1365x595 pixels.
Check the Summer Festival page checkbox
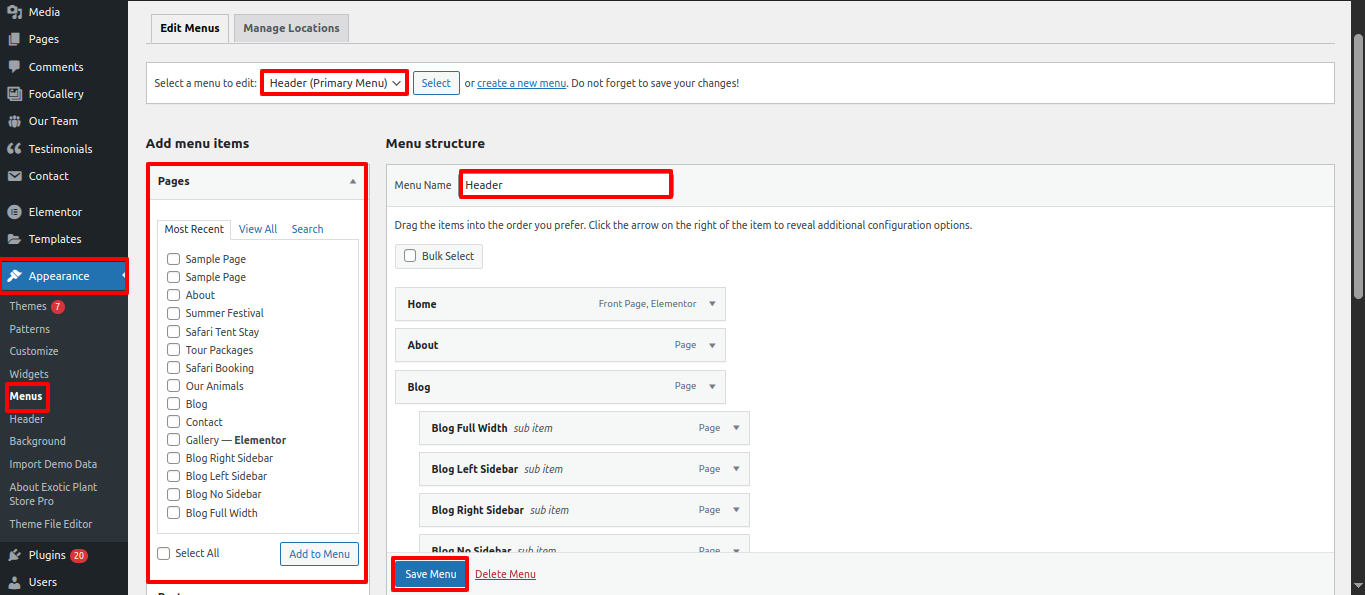tap(173, 313)
